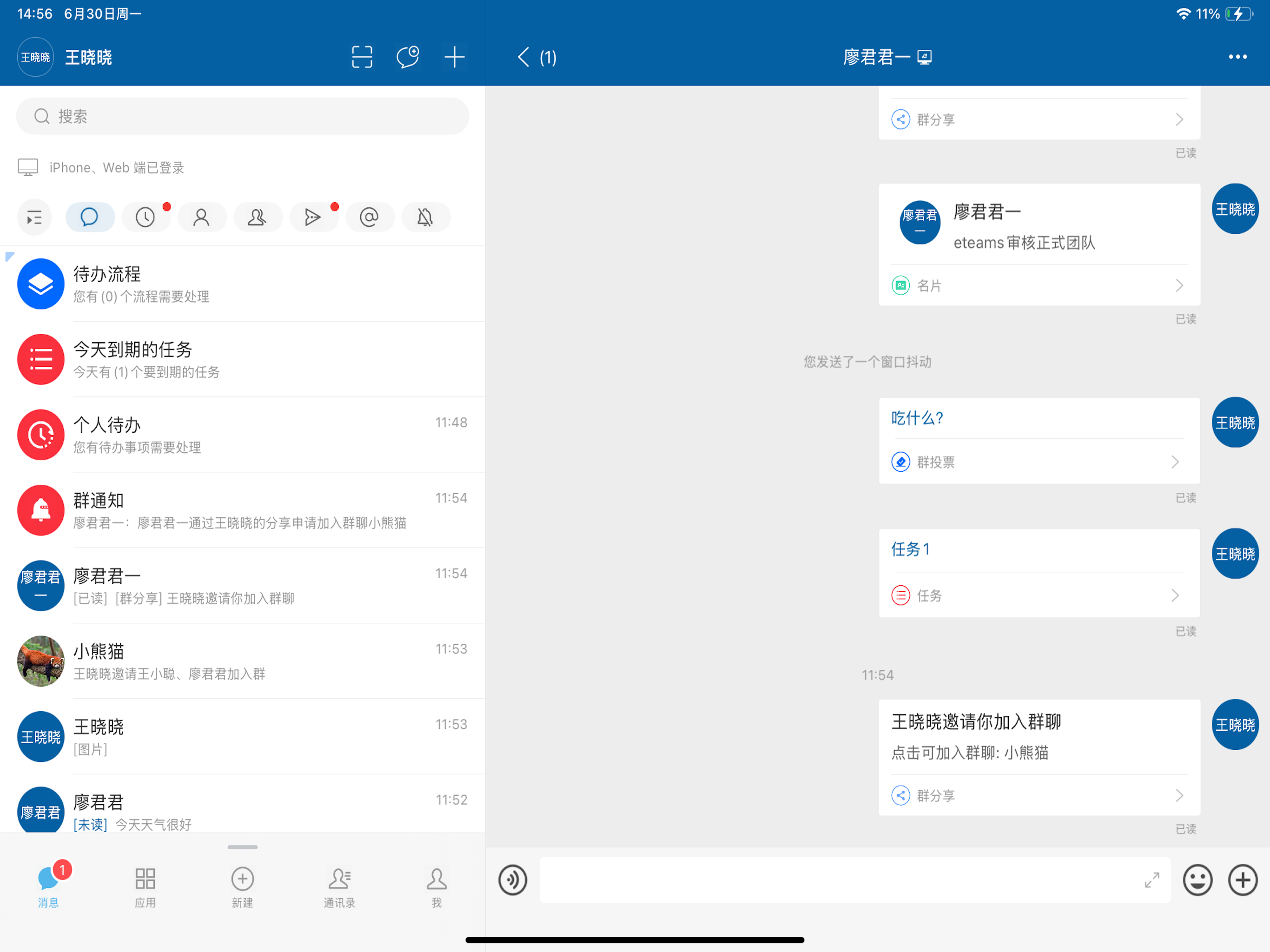Tap the voice input icon
Viewport: 1270px width, 952px height.
pyautogui.click(x=513, y=879)
